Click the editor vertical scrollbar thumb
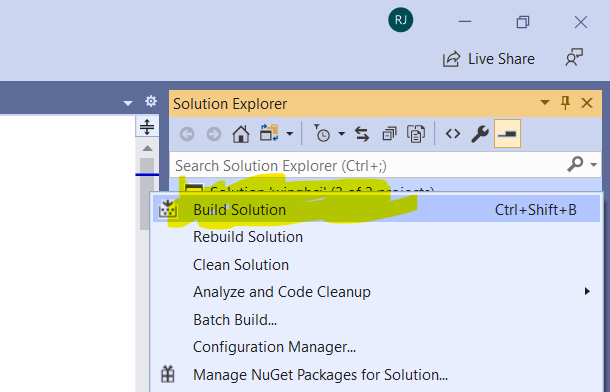The height and width of the screenshot is (392, 610). pos(147,194)
